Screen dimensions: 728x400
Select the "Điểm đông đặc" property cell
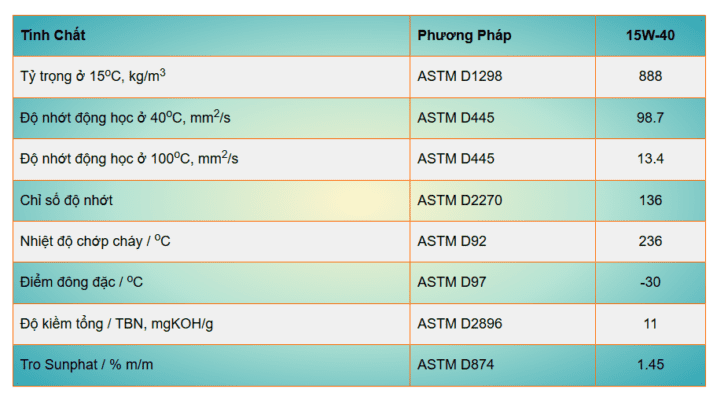coord(81,282)
